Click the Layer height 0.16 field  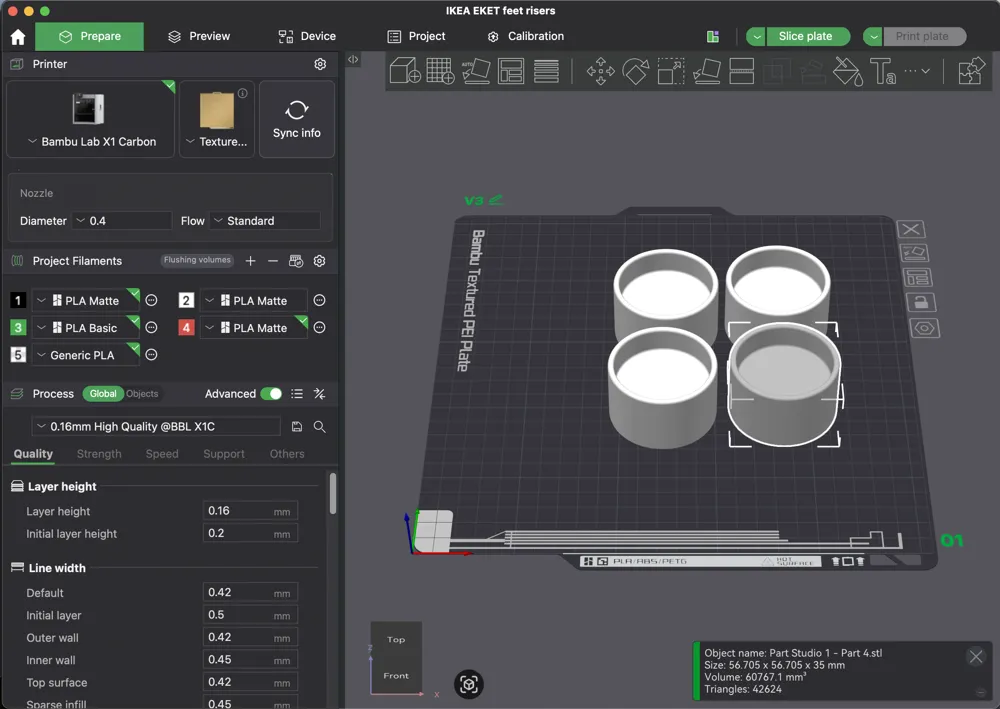250,511
